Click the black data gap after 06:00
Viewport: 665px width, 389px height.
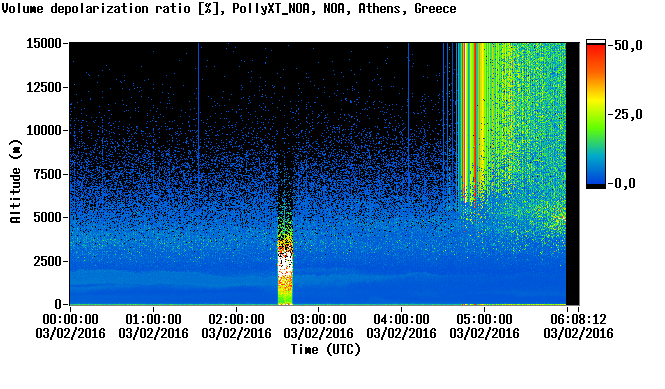coord(573,173)
